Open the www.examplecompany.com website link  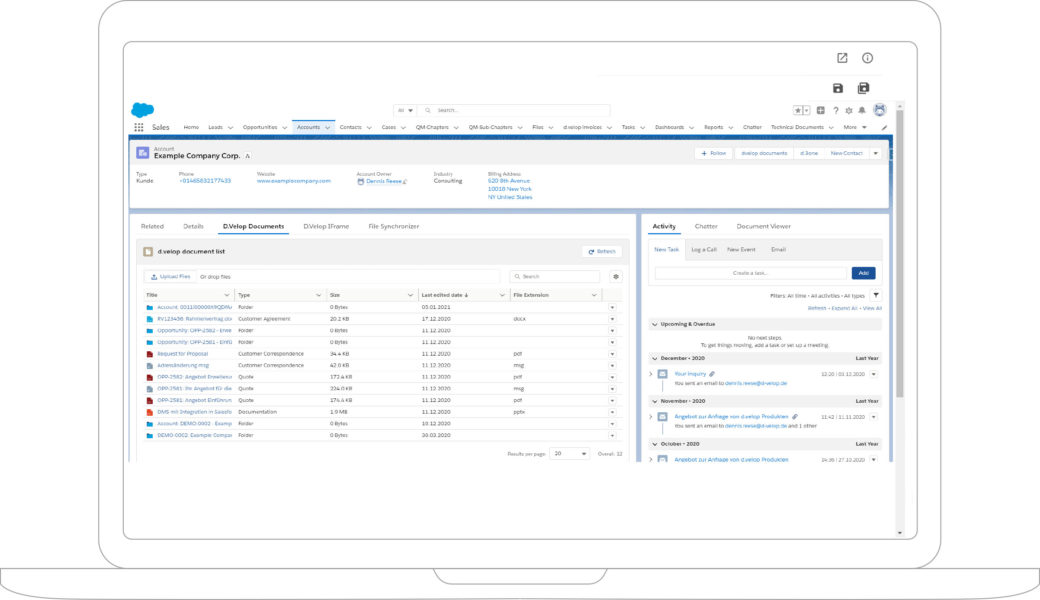click(293, 181)
